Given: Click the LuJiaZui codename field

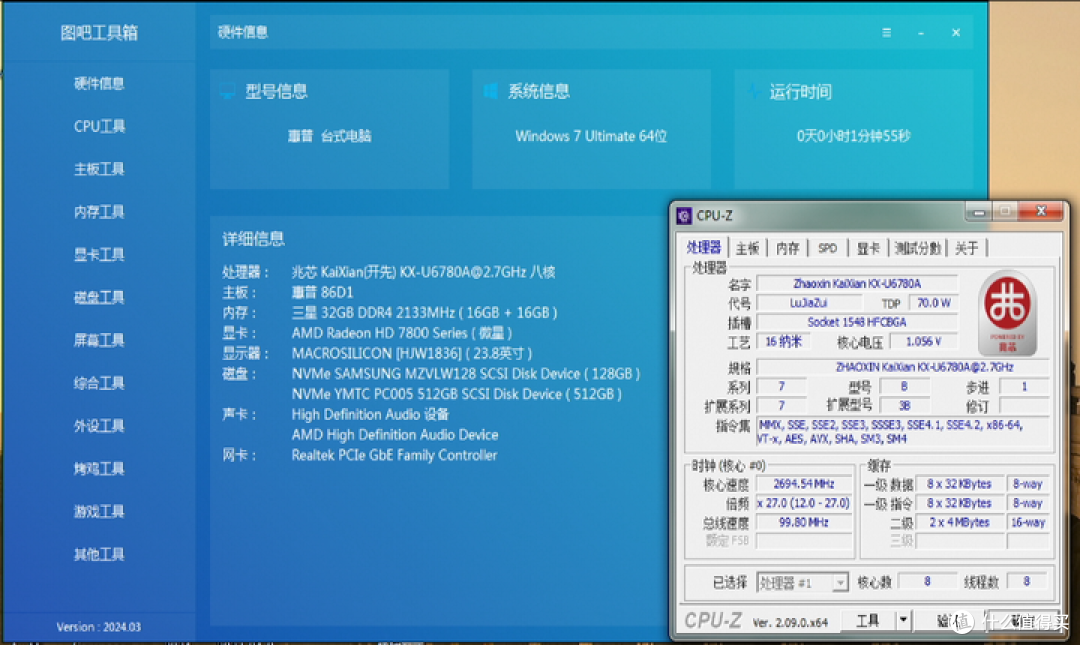Looking at the screenshot, I should [809, 303].
